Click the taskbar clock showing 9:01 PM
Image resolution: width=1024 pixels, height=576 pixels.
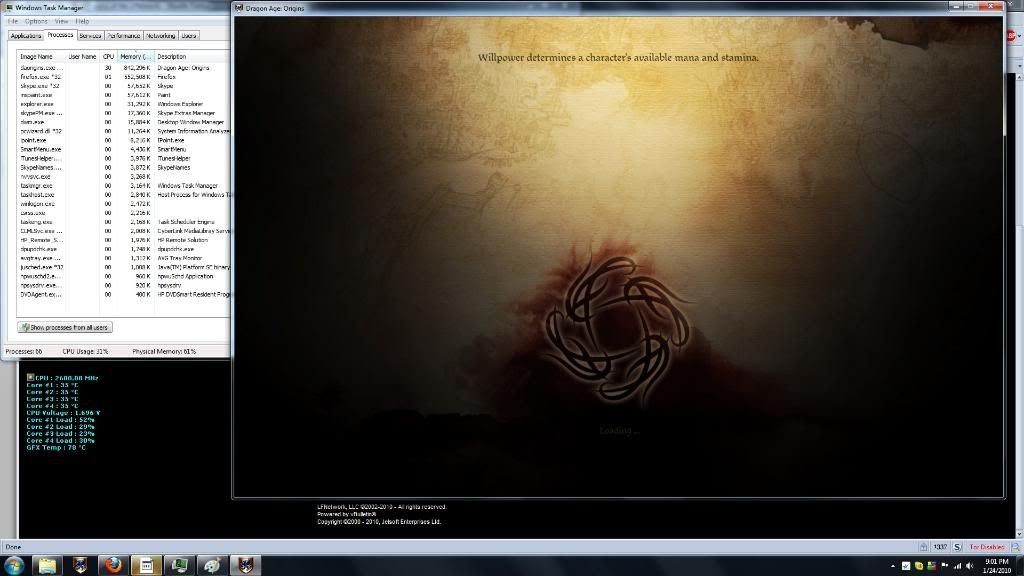click(997, 566)
